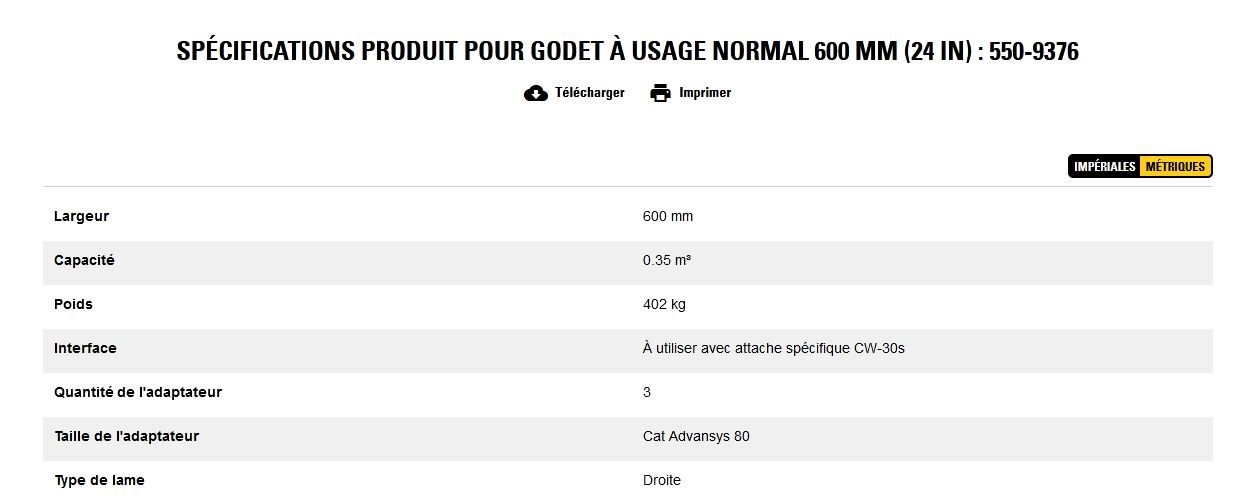Select the Largeur row label
Viewport: 1244px width, 500px height.
coord(81,216)
